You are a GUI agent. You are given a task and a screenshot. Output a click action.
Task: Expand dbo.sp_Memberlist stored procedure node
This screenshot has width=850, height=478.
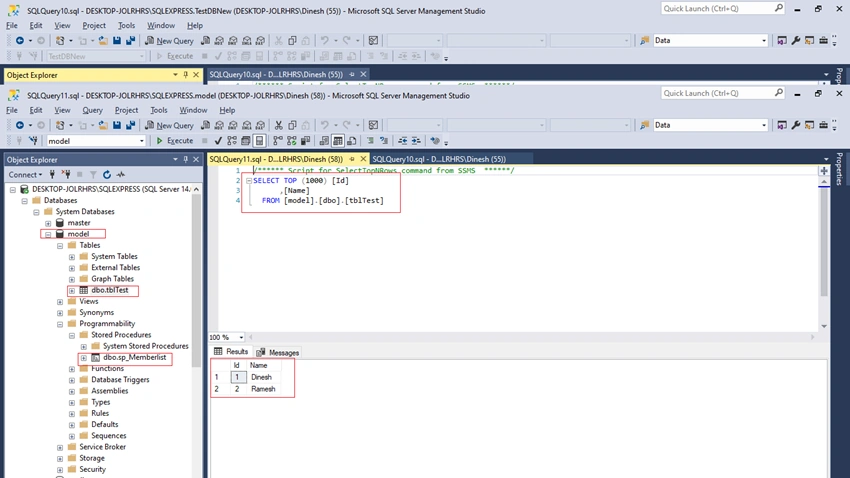pos(83,358)
